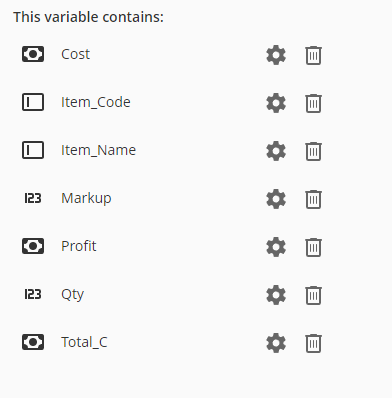Delete the Total_C variable
Screen dimensions: 392x398
tap(313, 343)
